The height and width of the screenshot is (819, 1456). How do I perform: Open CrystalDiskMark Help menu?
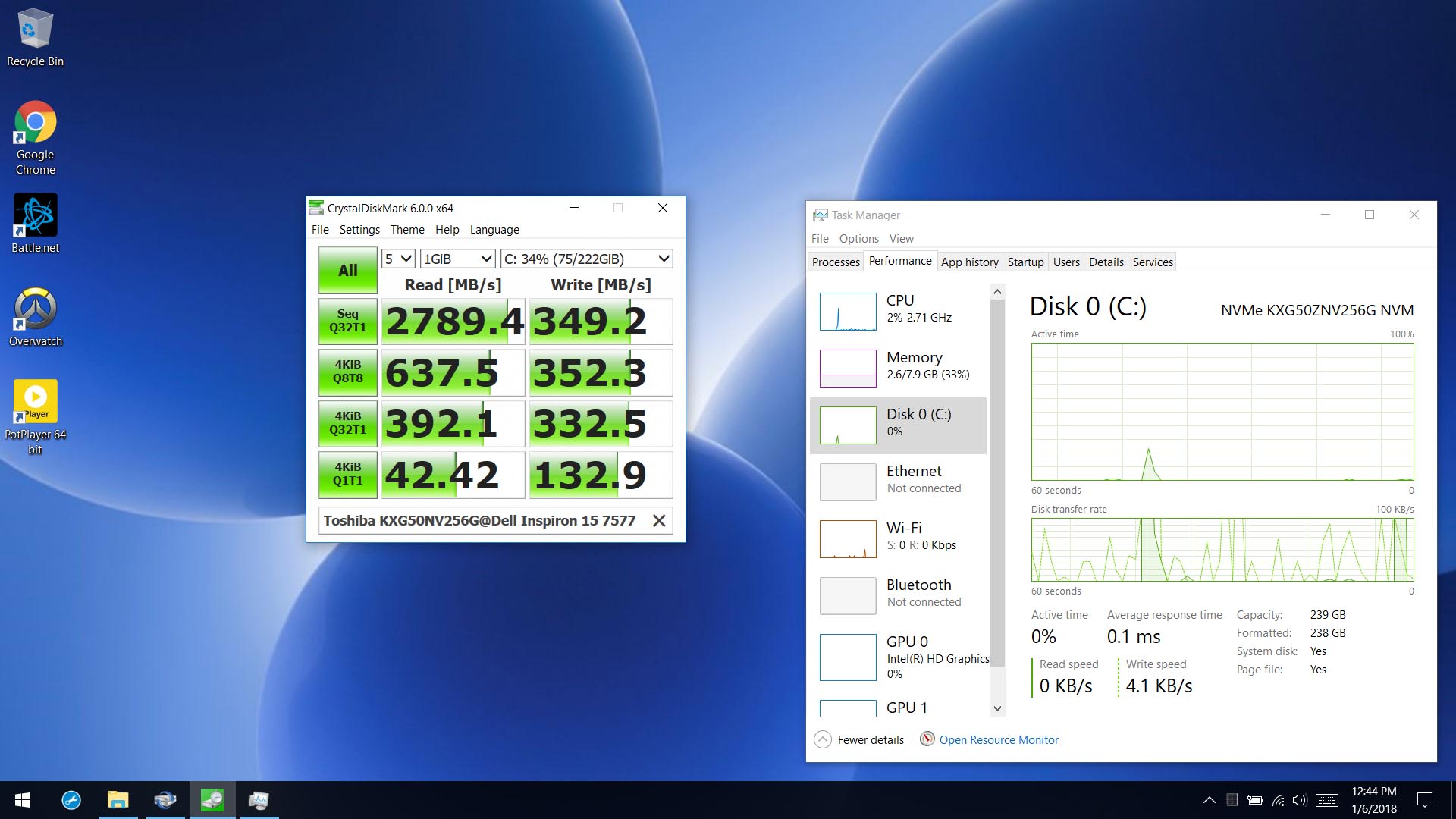pyautogui.click(x=447, y=230)
